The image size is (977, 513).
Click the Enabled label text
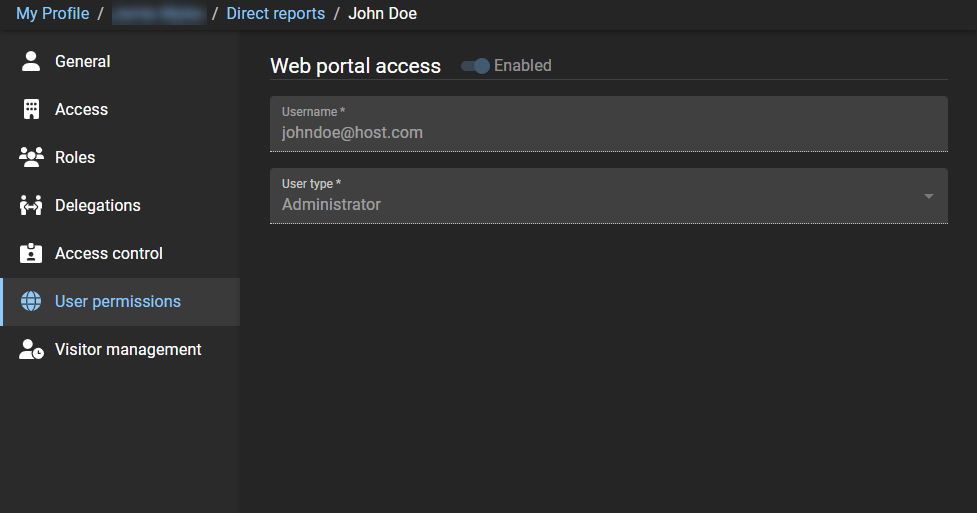tap(523, 65)
